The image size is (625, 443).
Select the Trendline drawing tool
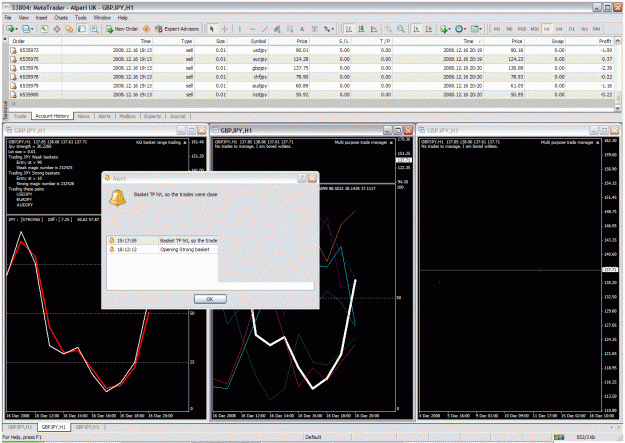265,29
